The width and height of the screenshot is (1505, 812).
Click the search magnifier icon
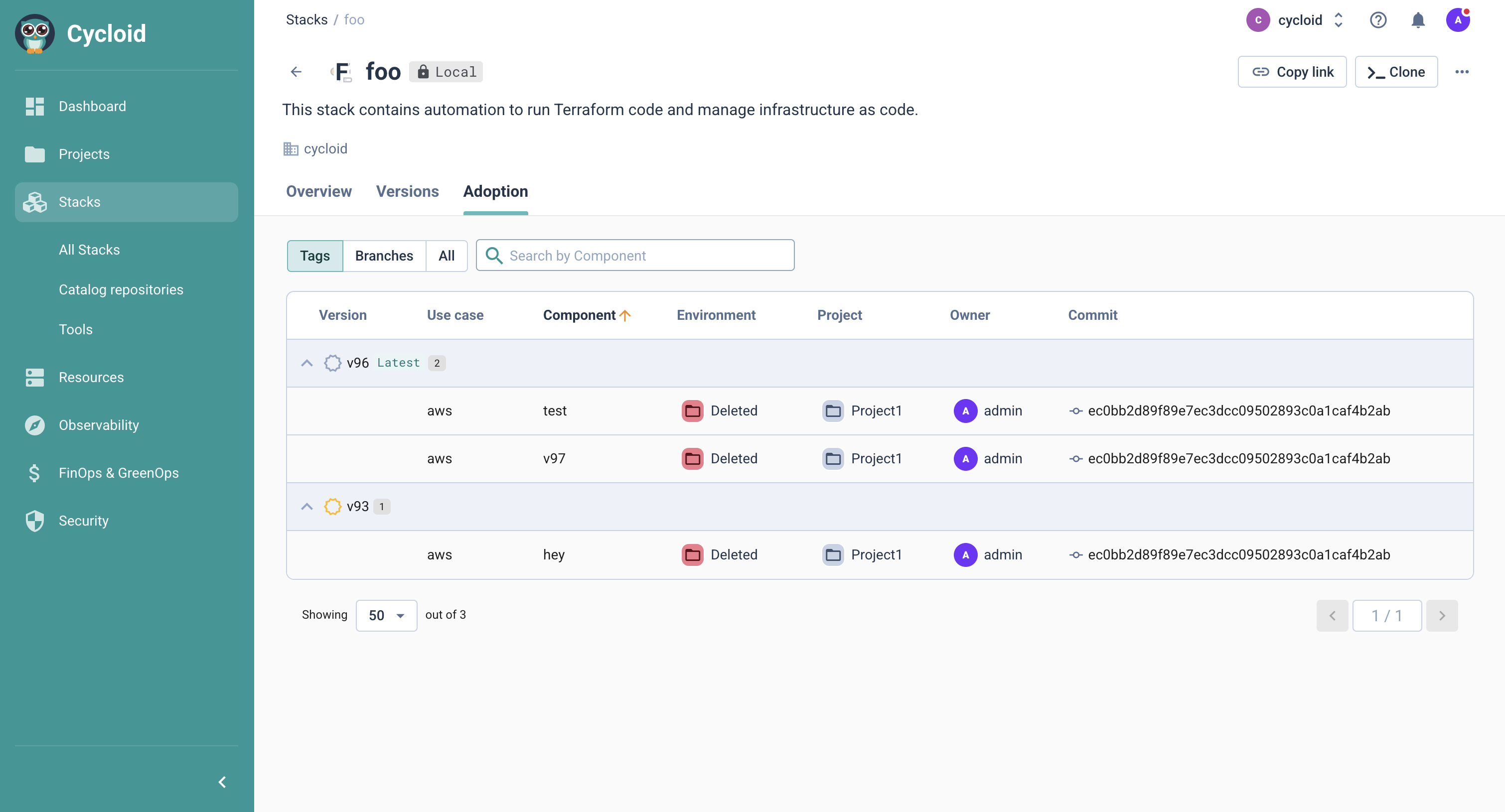494,255
